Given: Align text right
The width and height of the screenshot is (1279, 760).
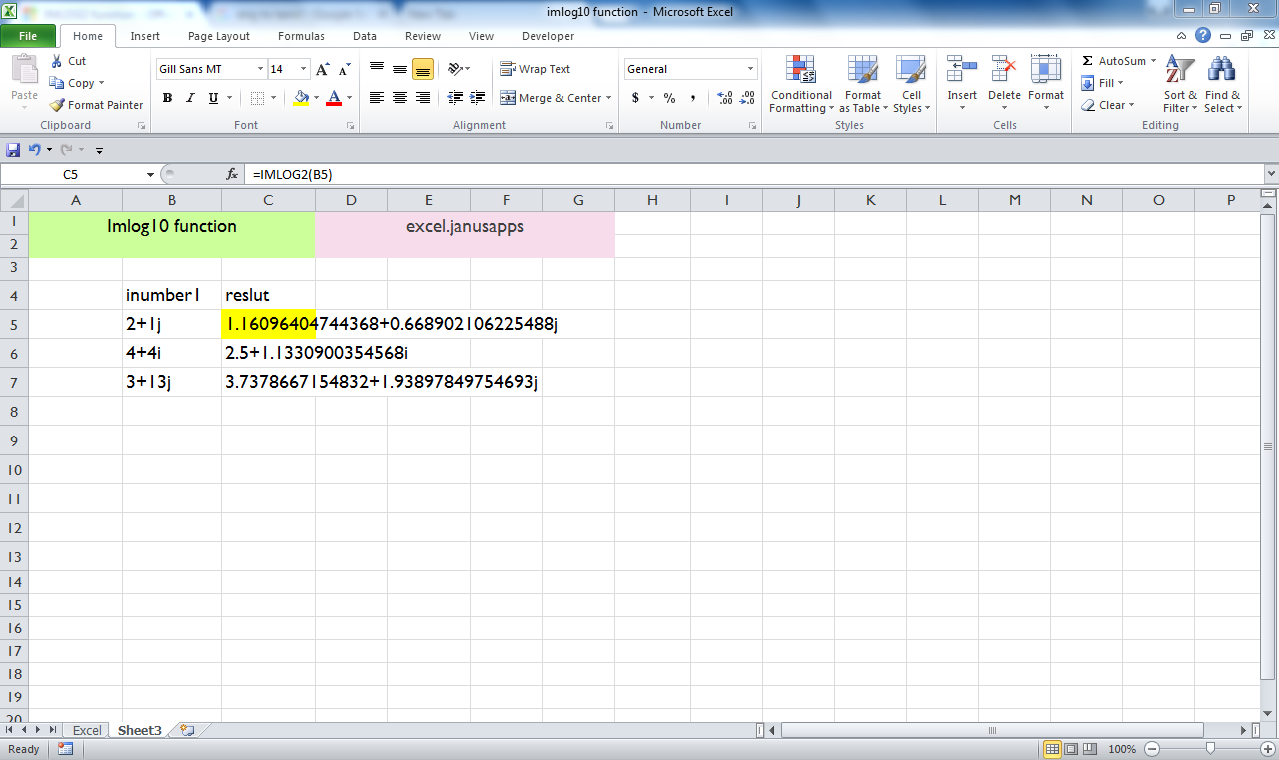Looking at the screenshot, I should pyautogui.click(x=423, y=98).
